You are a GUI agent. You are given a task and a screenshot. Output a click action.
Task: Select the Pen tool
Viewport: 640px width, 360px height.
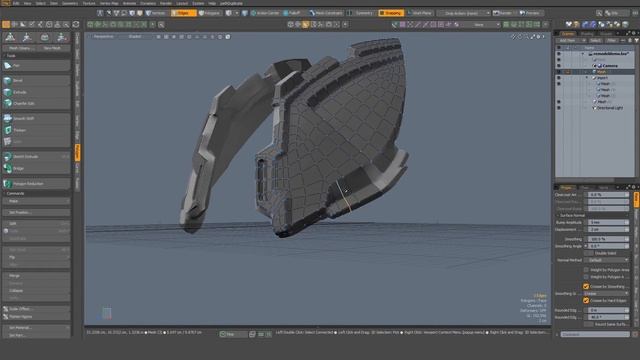point(36,65)
